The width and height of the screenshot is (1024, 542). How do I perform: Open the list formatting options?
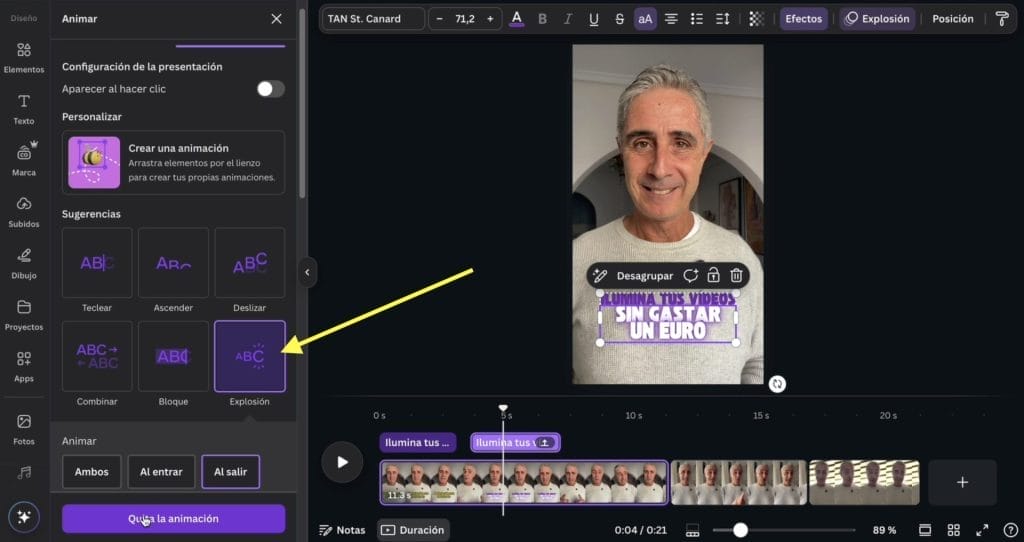[x=697, y=19]
